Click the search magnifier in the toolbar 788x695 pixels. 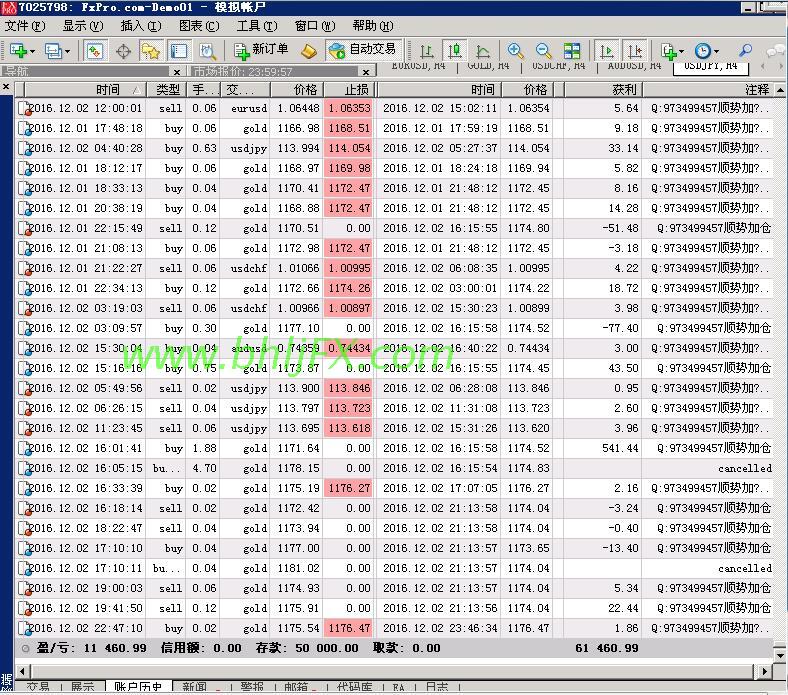(x=745, y=50)
